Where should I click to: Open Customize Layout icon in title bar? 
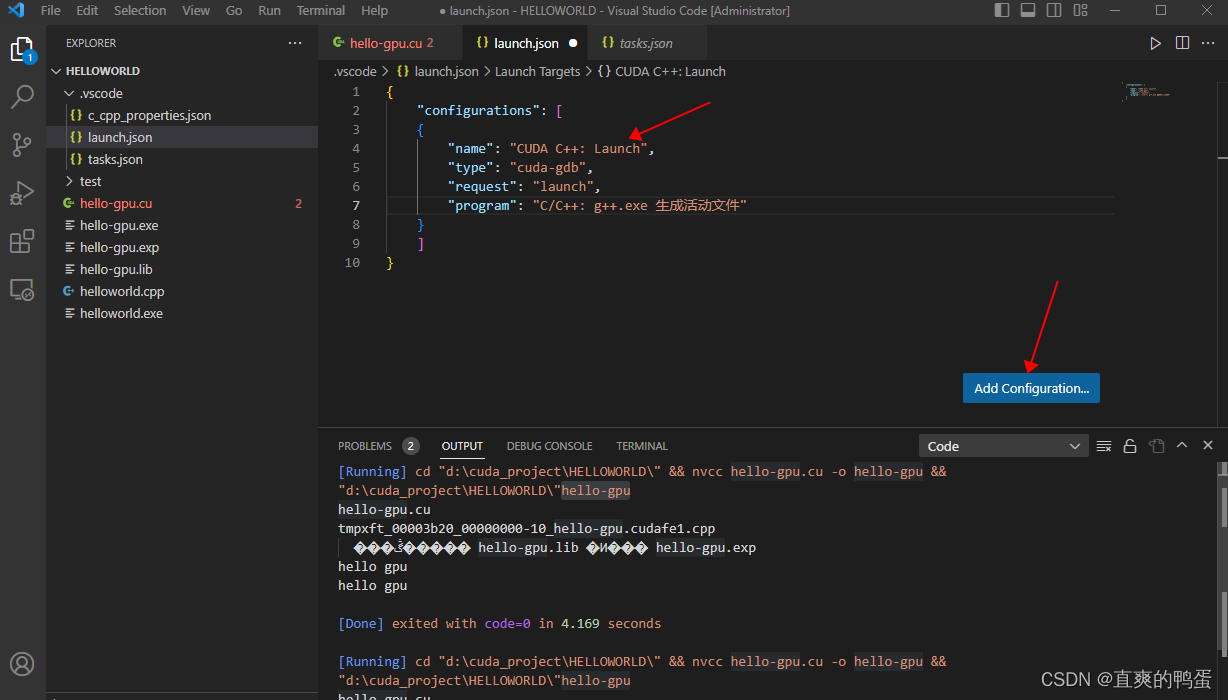click(x=1080, y=10)
